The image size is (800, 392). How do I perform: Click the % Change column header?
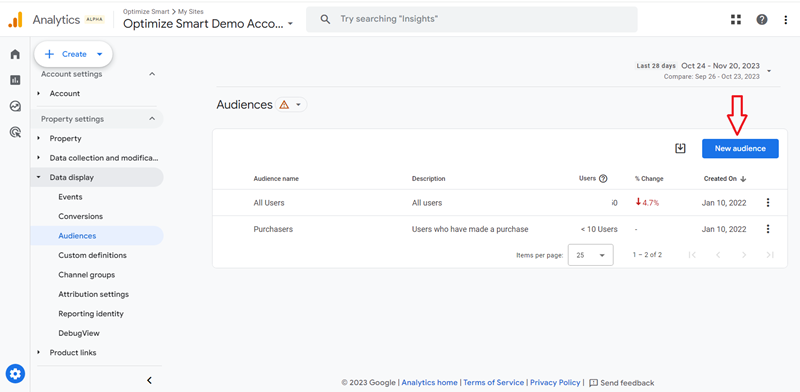click(x=649, y=179)
